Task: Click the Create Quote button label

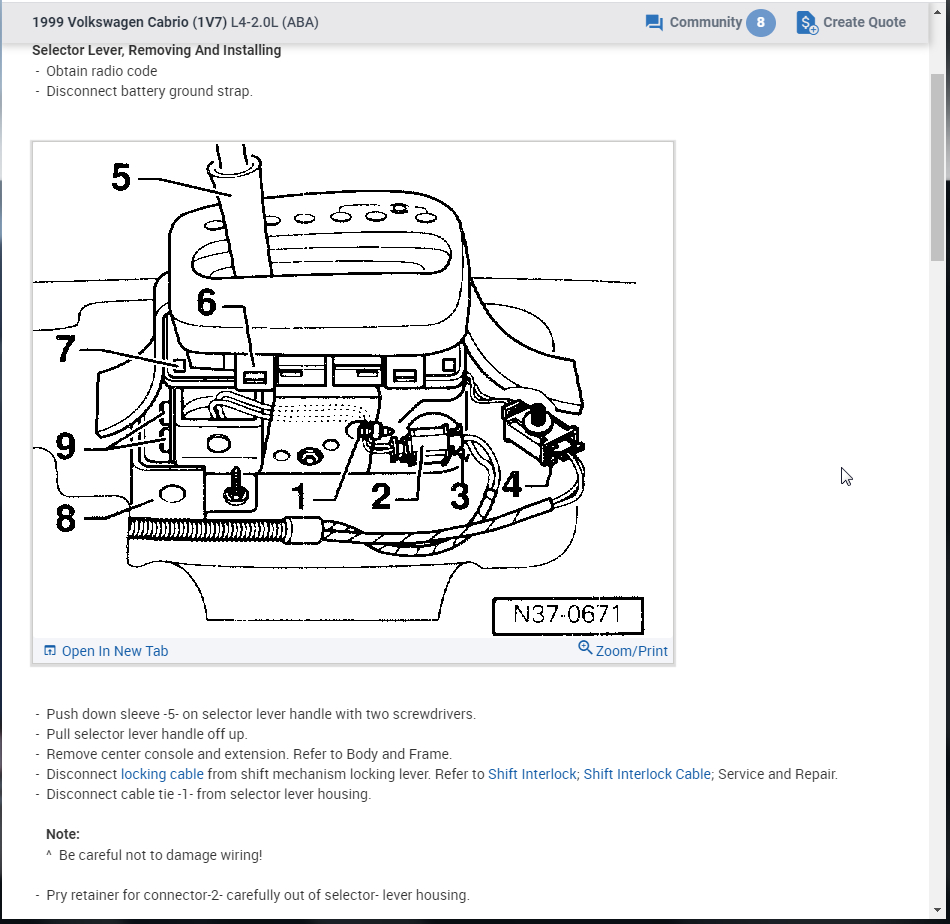Action: (864, 22)
